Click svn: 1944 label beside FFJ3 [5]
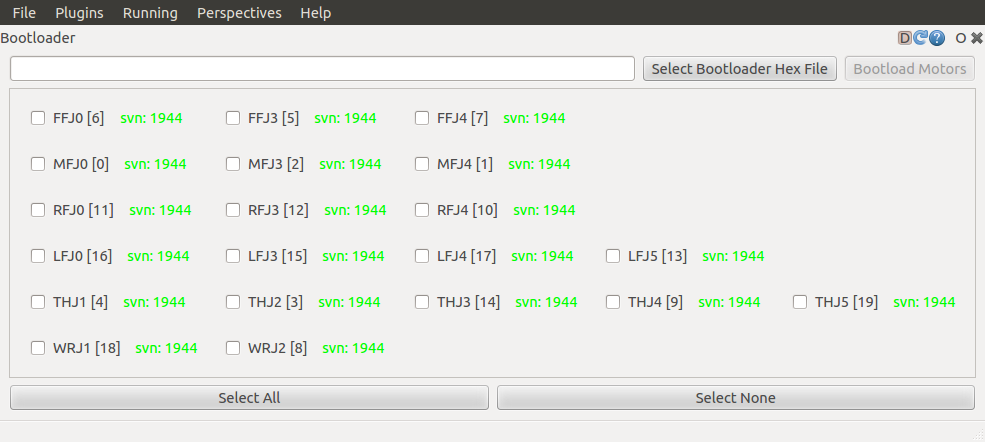Image resolution: width=985 pixels, height=442 pixels. (346, 118)
